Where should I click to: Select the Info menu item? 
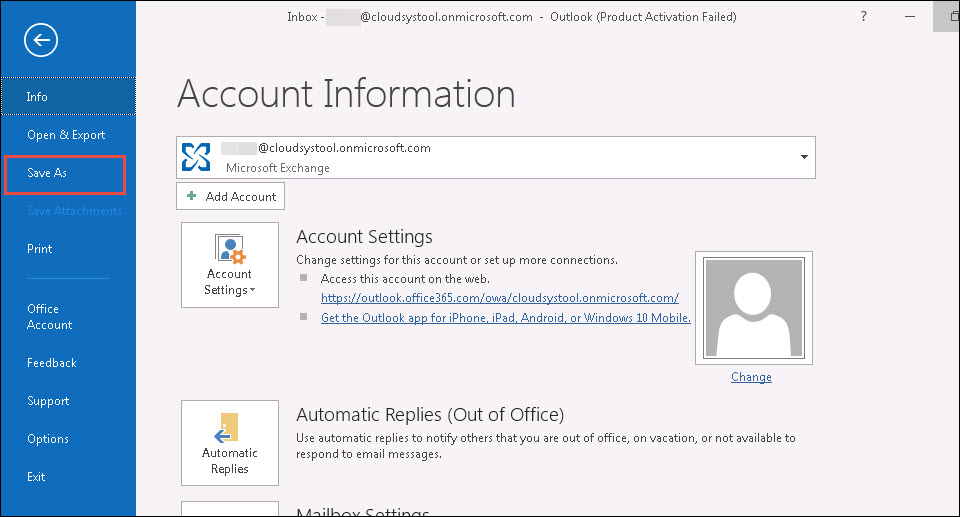tap(68, 96)
